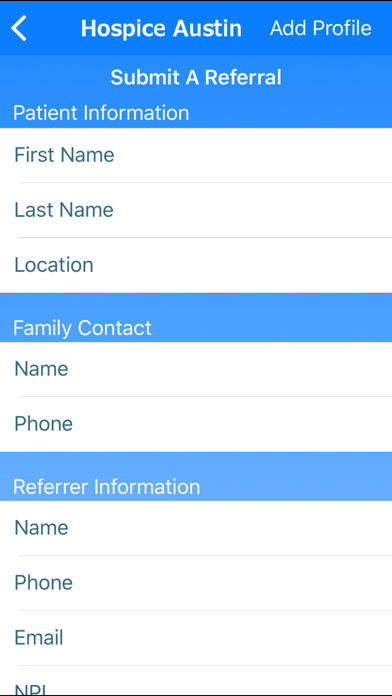Viewport: 392px width, 696px height.
Task: Click the Referrer Phone field
Action: click(x=196, y=583)
